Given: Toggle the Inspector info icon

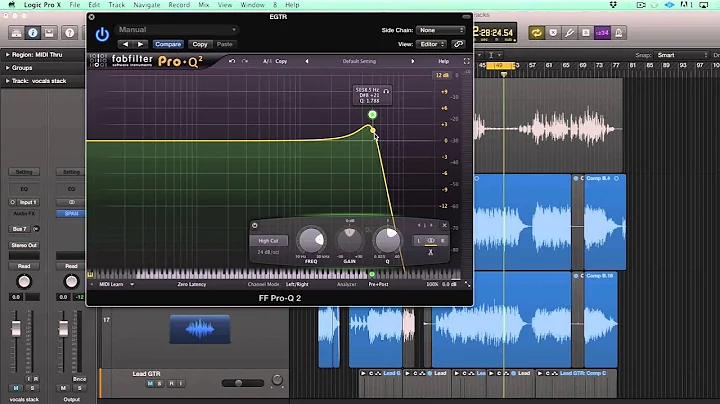Looking at the screenshot, I should 33,33.
